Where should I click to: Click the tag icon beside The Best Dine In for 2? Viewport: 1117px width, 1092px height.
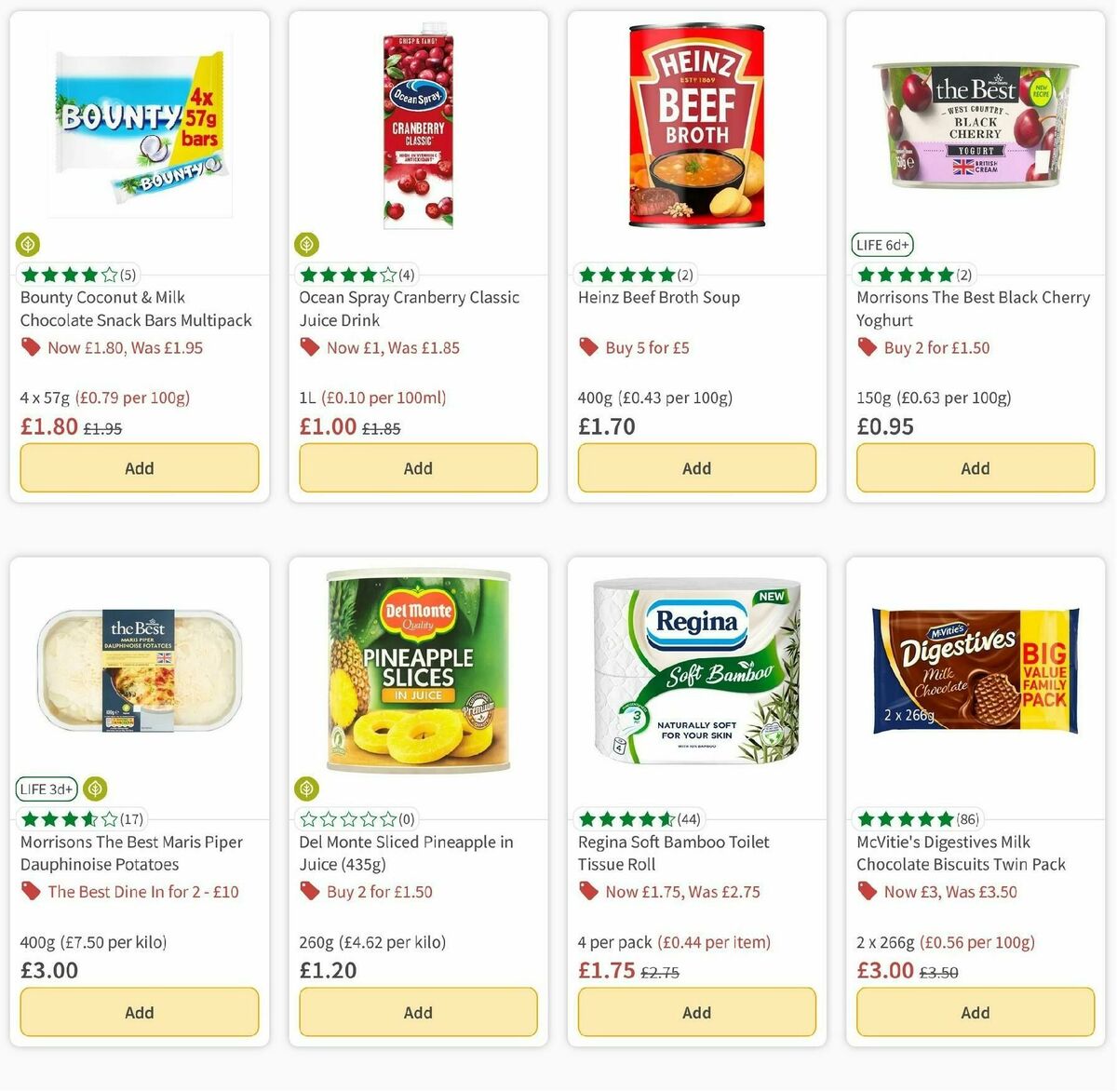pos(31,891)
